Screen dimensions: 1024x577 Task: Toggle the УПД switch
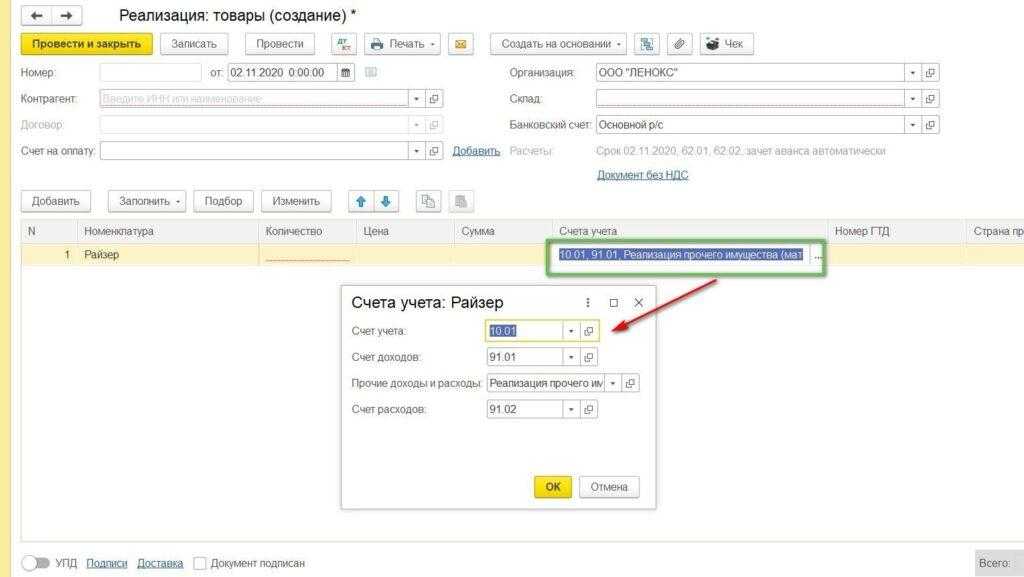point(35,563)
